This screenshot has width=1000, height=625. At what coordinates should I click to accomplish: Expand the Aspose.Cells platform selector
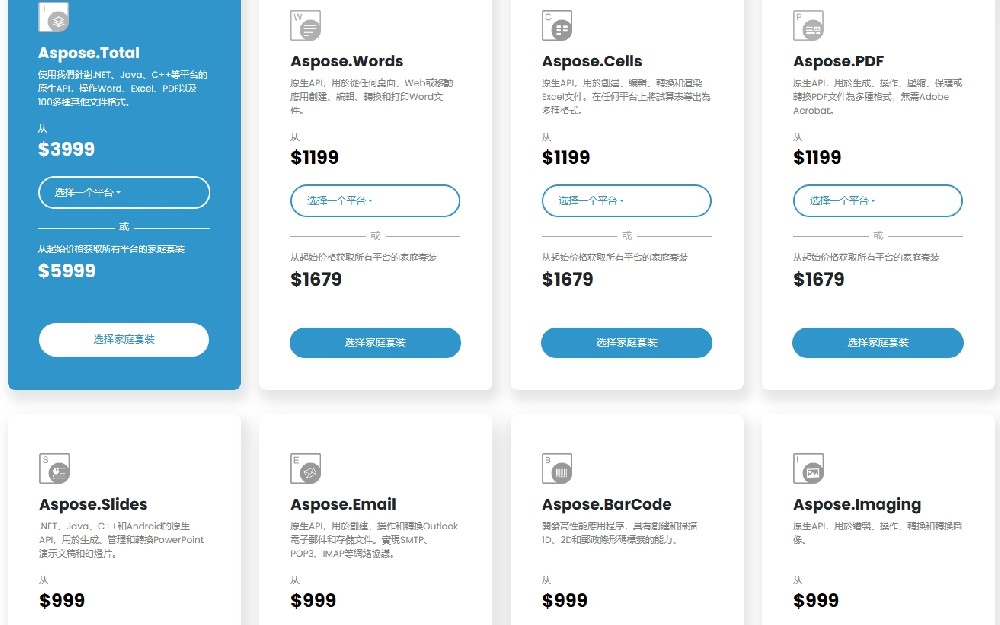click(626, 200)
